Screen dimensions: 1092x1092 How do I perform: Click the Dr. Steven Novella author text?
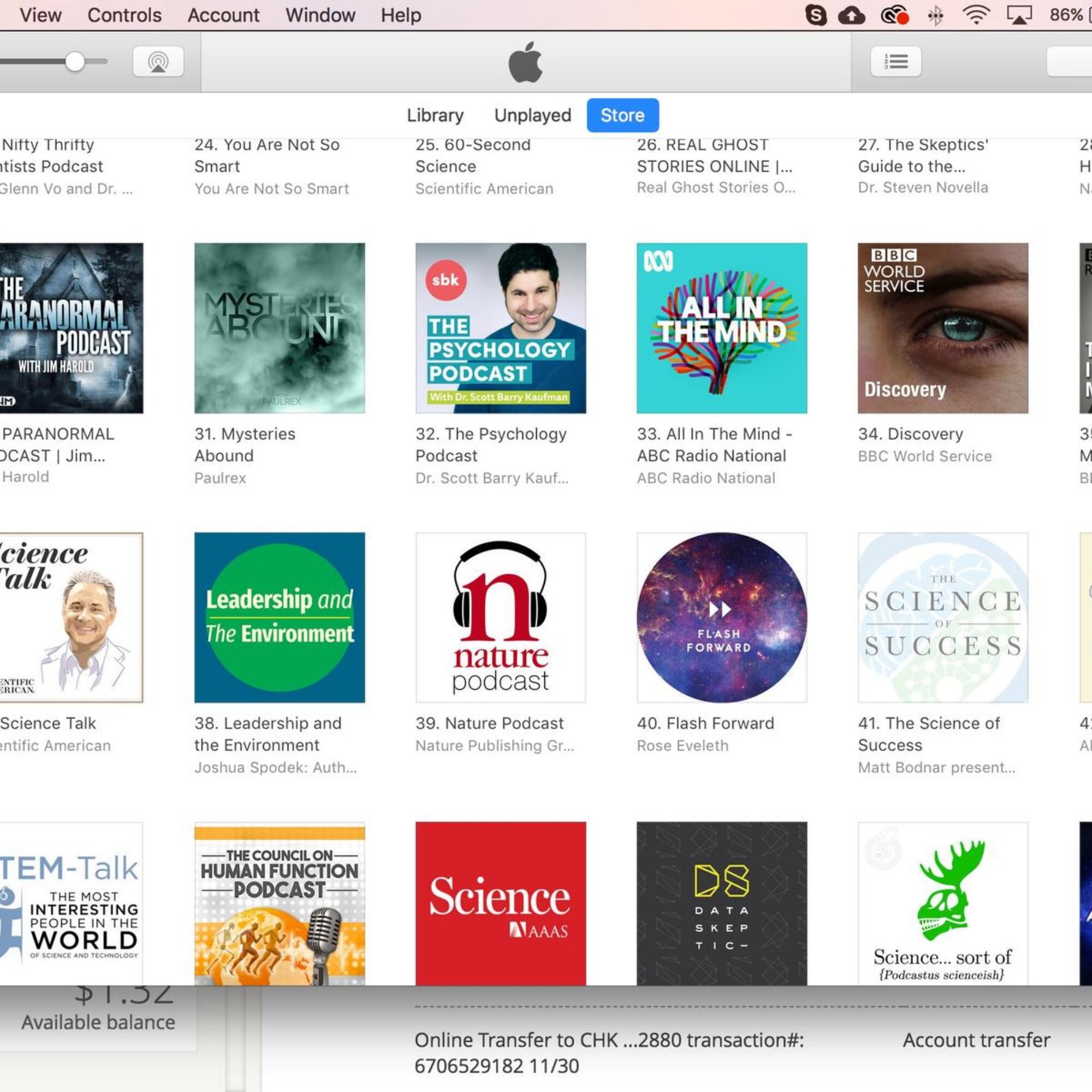tap(923, 188)
